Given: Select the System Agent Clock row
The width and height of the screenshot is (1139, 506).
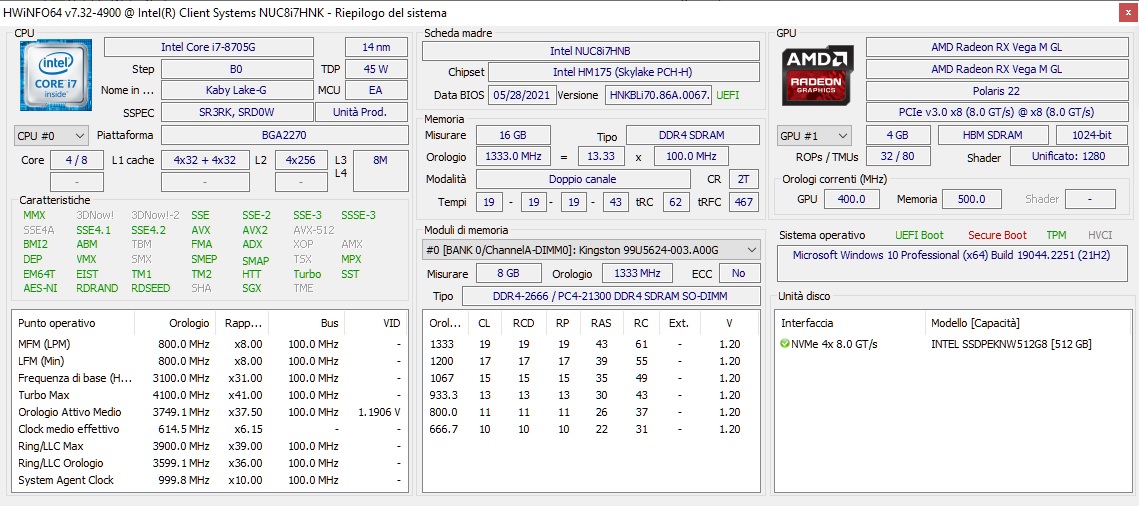Looking at the screenshot, I should pos(209,480).
